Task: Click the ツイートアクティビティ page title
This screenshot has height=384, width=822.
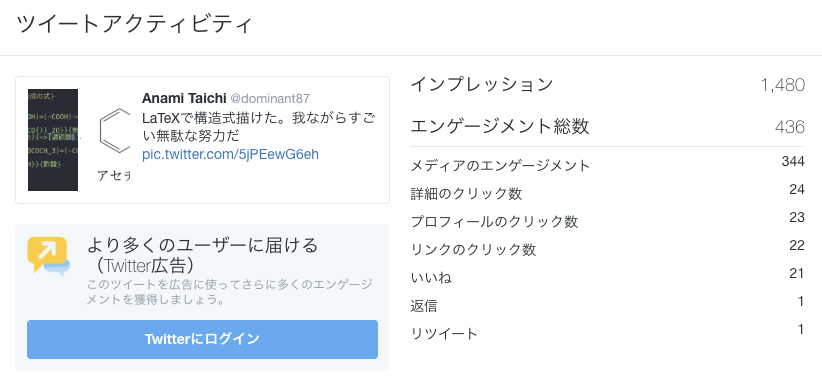Action: [135, 25]
